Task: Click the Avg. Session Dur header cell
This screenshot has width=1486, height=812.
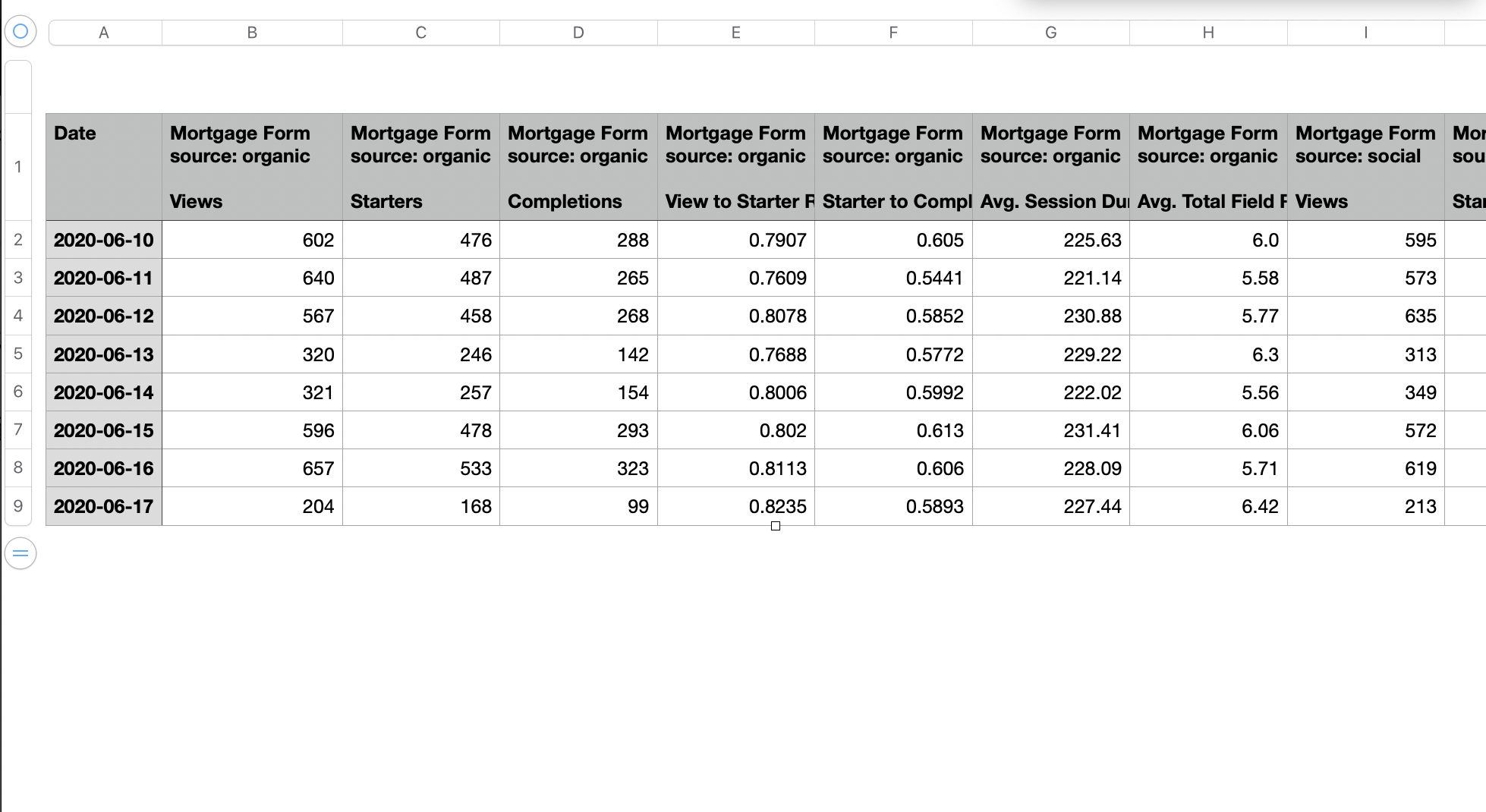Action: (1051, 167)
